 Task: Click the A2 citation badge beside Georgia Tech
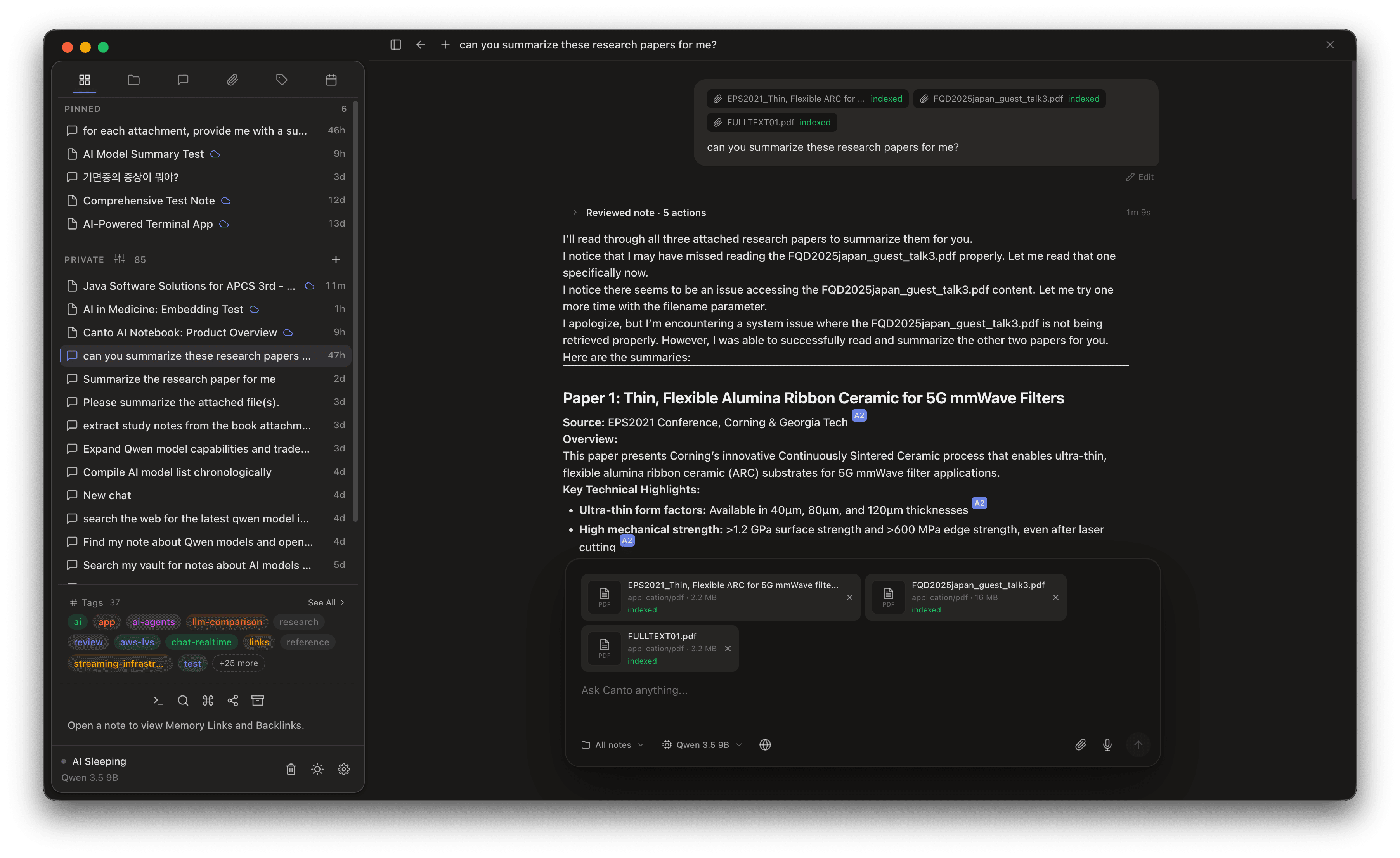coord(859,416)
